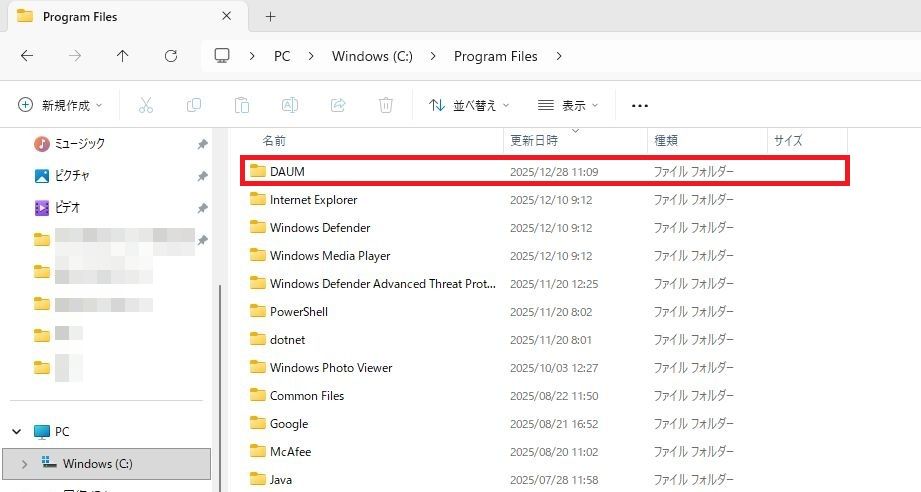The image size is (921, 492).
Task: Add a new tab with plus button
Action: click(270, 17)
